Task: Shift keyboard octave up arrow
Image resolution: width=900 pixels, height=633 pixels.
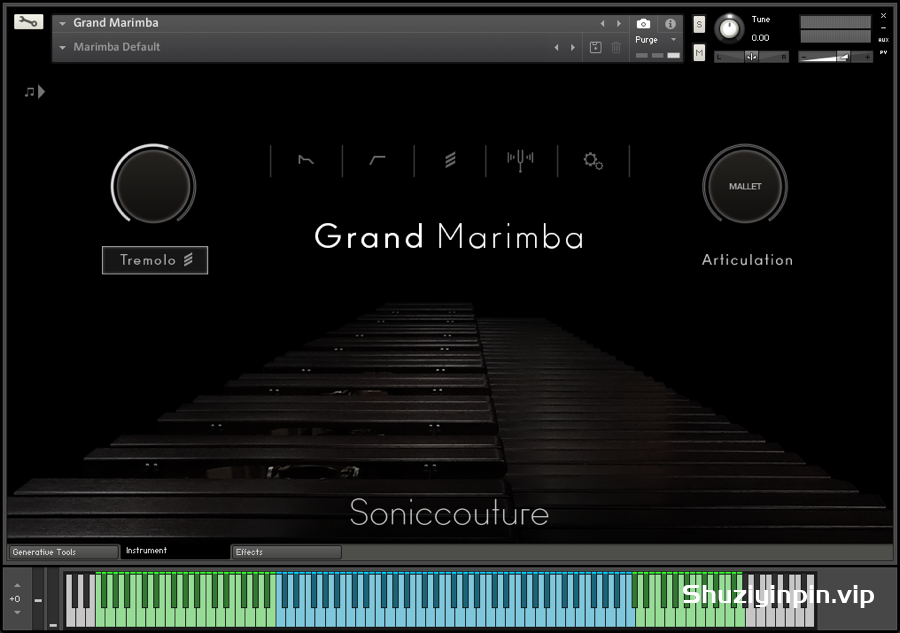Action: click(17, 585)
